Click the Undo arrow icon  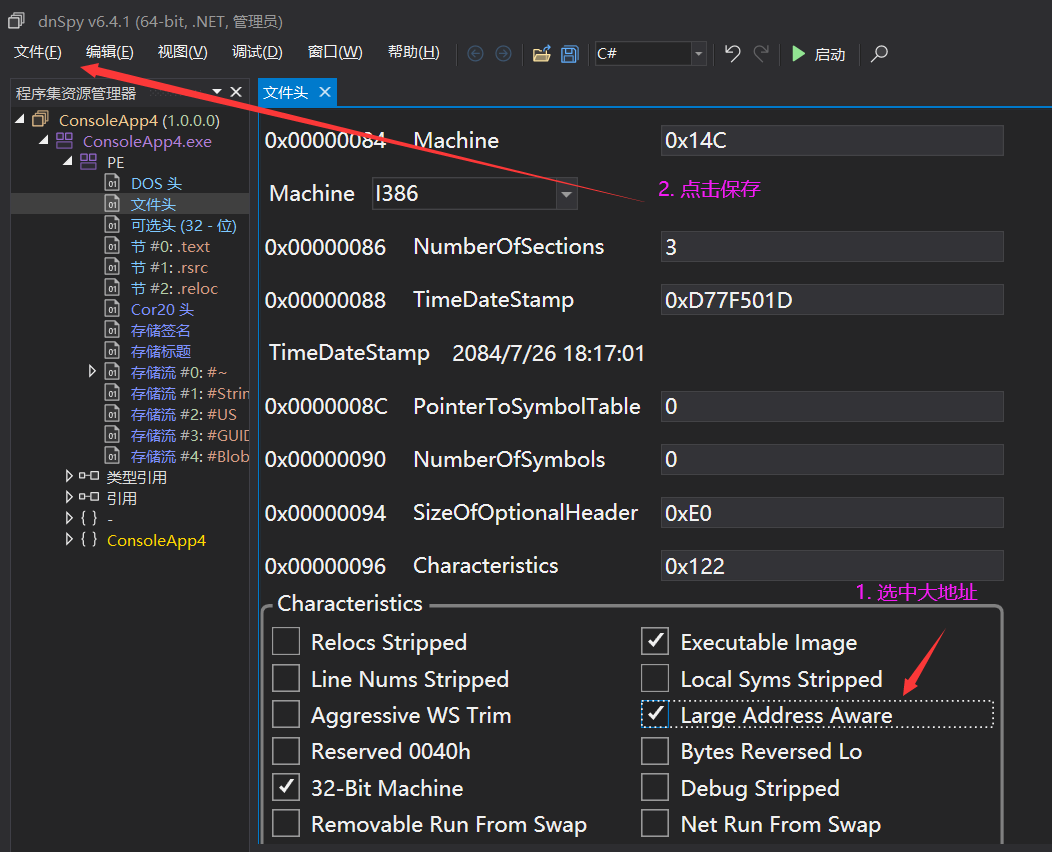point(732,54)
